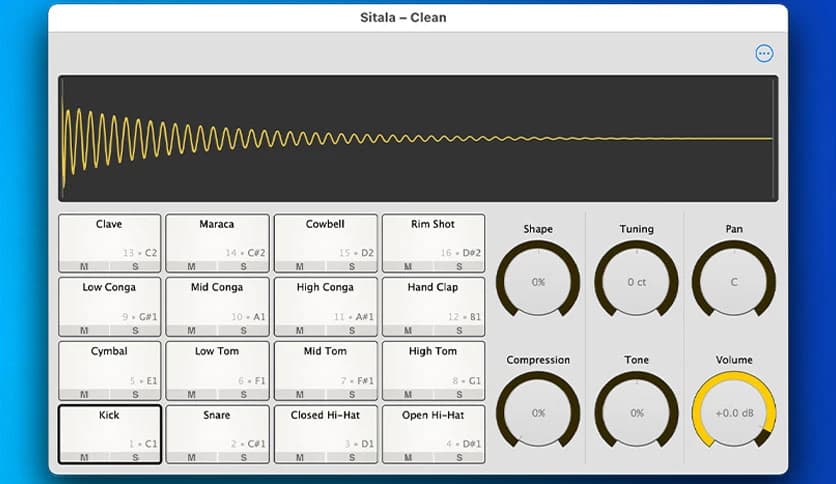Solo the Closed Hi-Hat pad
Viewport: 836px width, 484px height.
pos(351,457)
